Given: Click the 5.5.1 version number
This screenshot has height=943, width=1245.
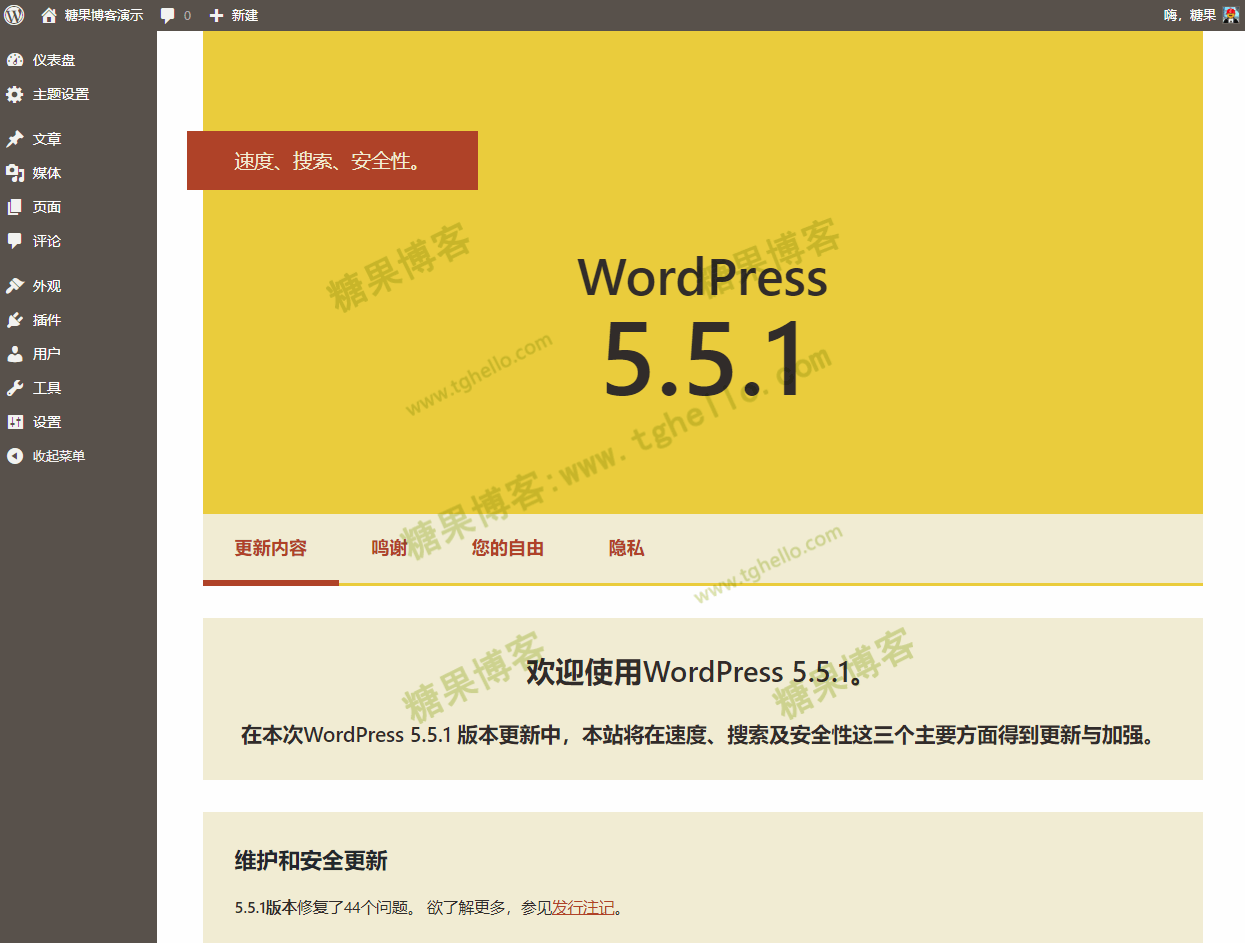Looking at the screenshot, I should [x=703, y=360].
